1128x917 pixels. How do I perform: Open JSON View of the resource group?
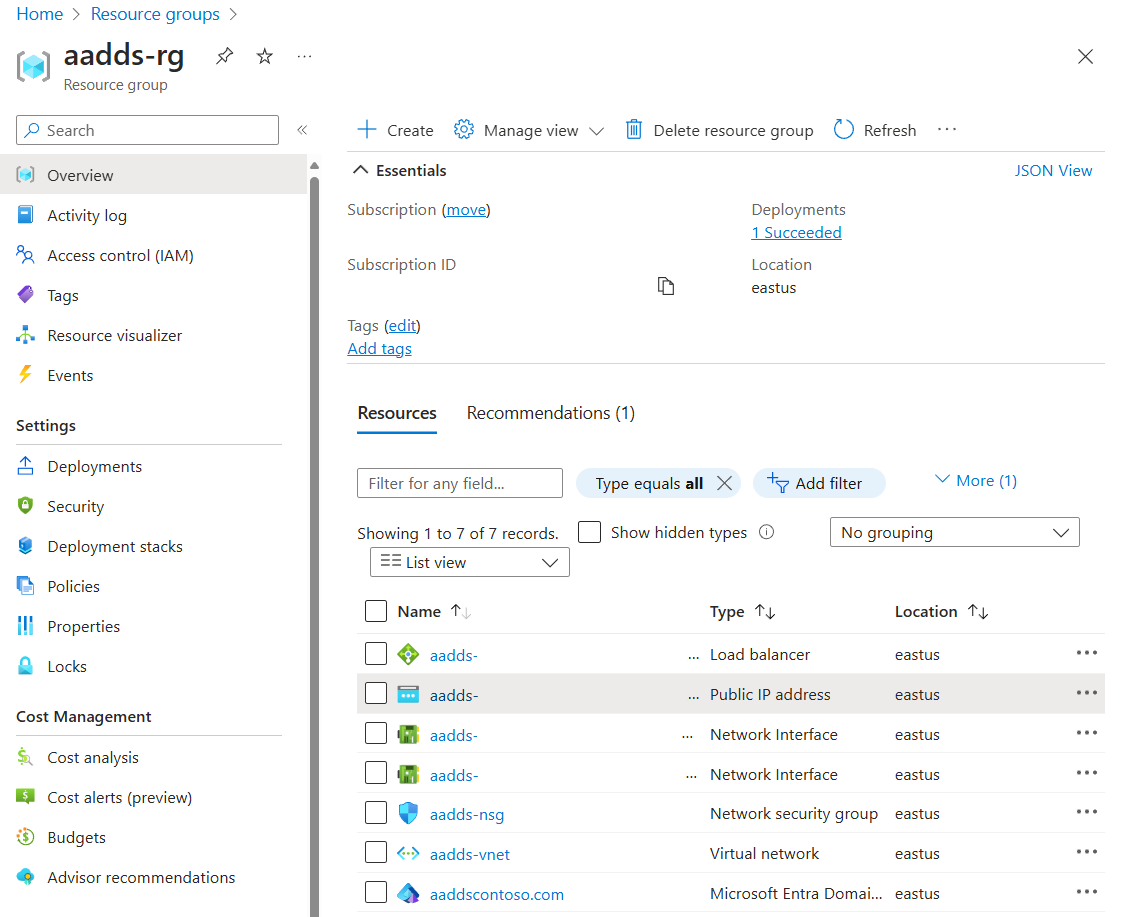point(1054,170)
